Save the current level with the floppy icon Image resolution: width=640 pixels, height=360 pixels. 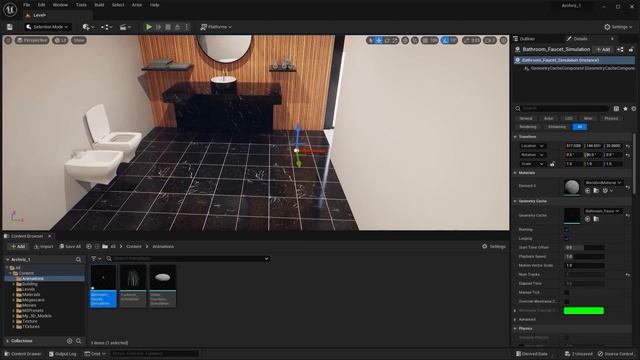point(9,27)
